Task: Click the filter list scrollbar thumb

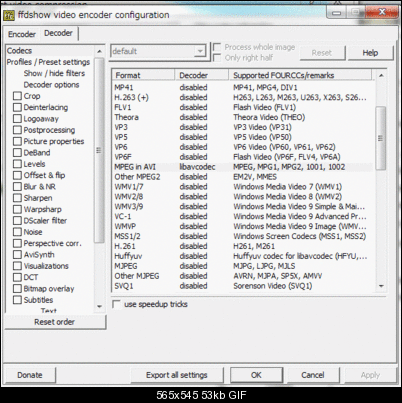Action: [x=99, y=150]
